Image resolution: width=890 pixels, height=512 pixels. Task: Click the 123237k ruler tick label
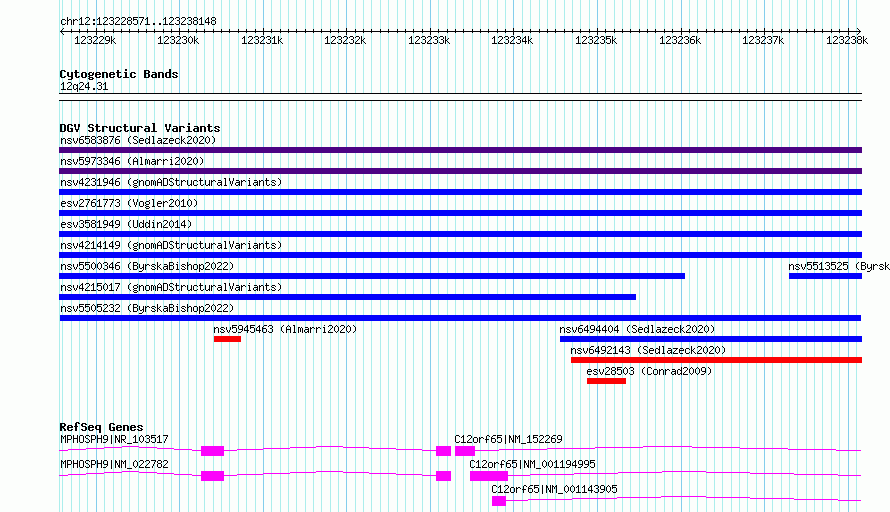(x=763, y=40)
